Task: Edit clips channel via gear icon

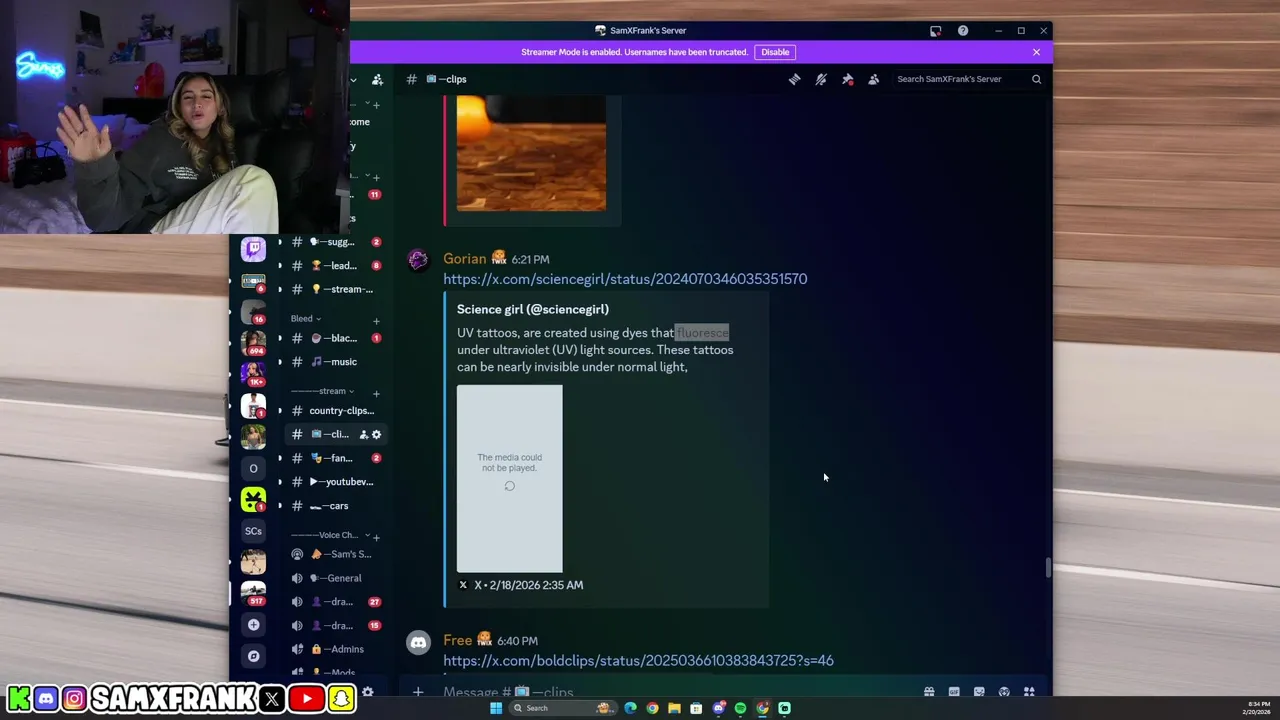Action: (377, 434)
